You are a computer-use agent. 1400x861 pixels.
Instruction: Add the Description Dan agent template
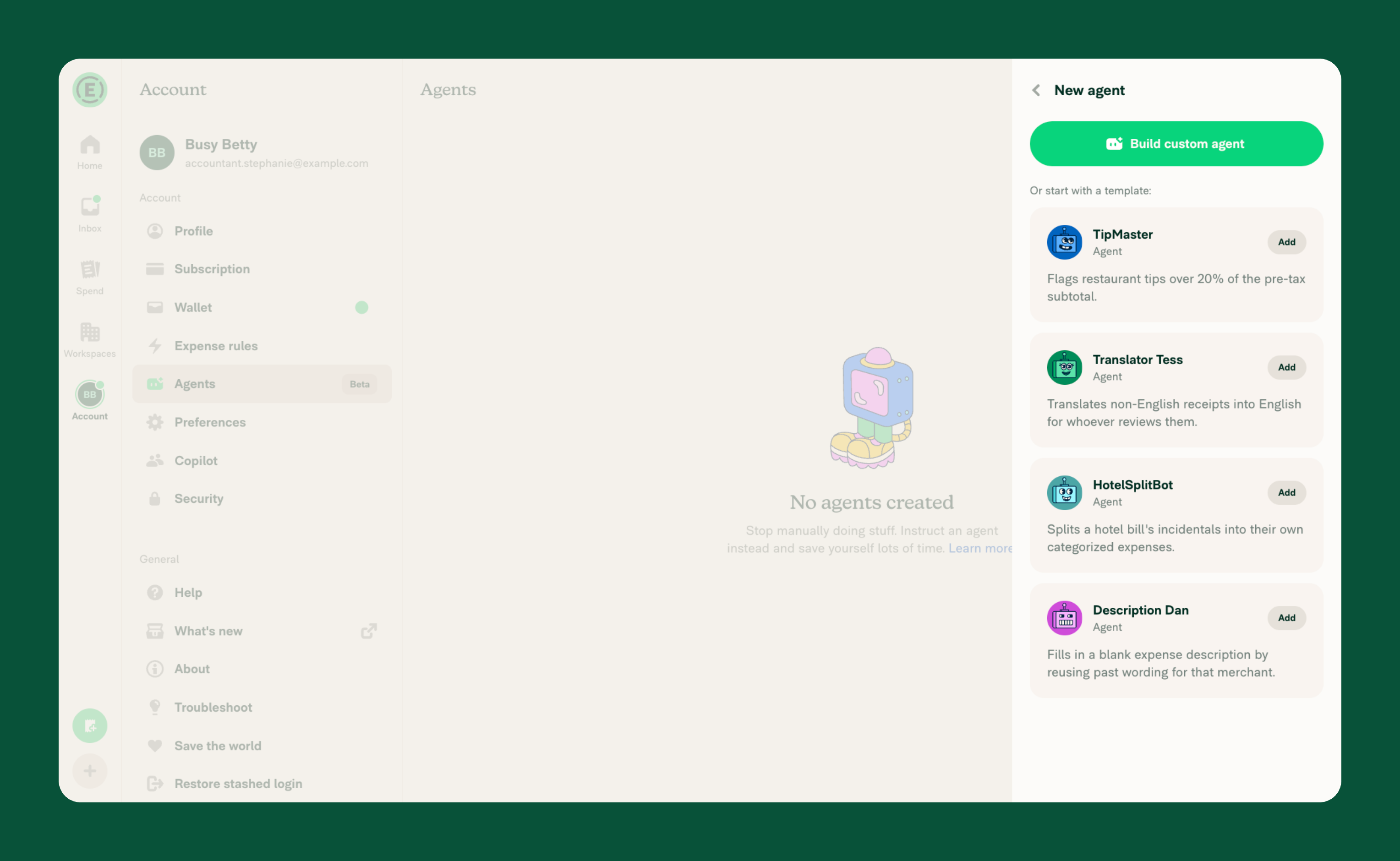(x=1286, y=618)
